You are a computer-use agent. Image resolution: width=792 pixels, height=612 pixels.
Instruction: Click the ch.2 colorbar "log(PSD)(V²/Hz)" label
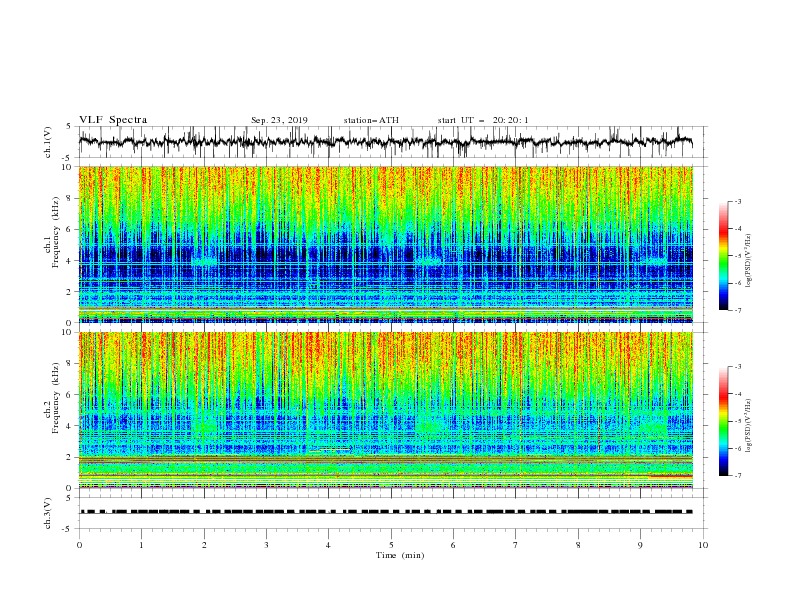[749, 426]
